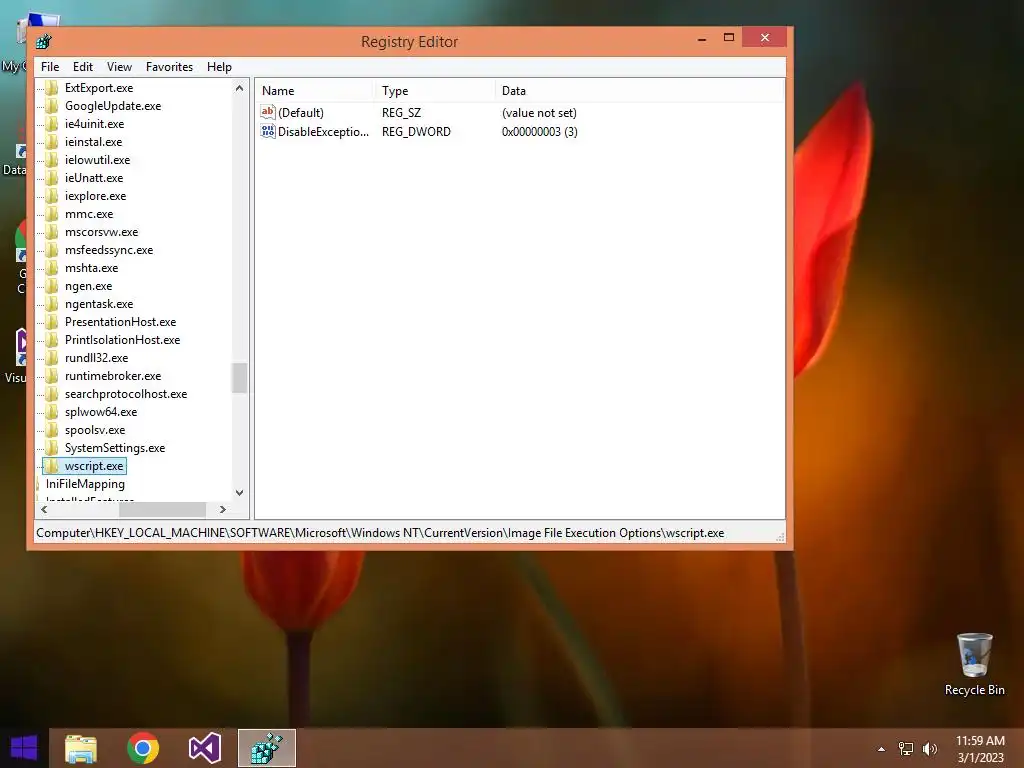Select the splwow64.exe key

[x=101, y=412]
